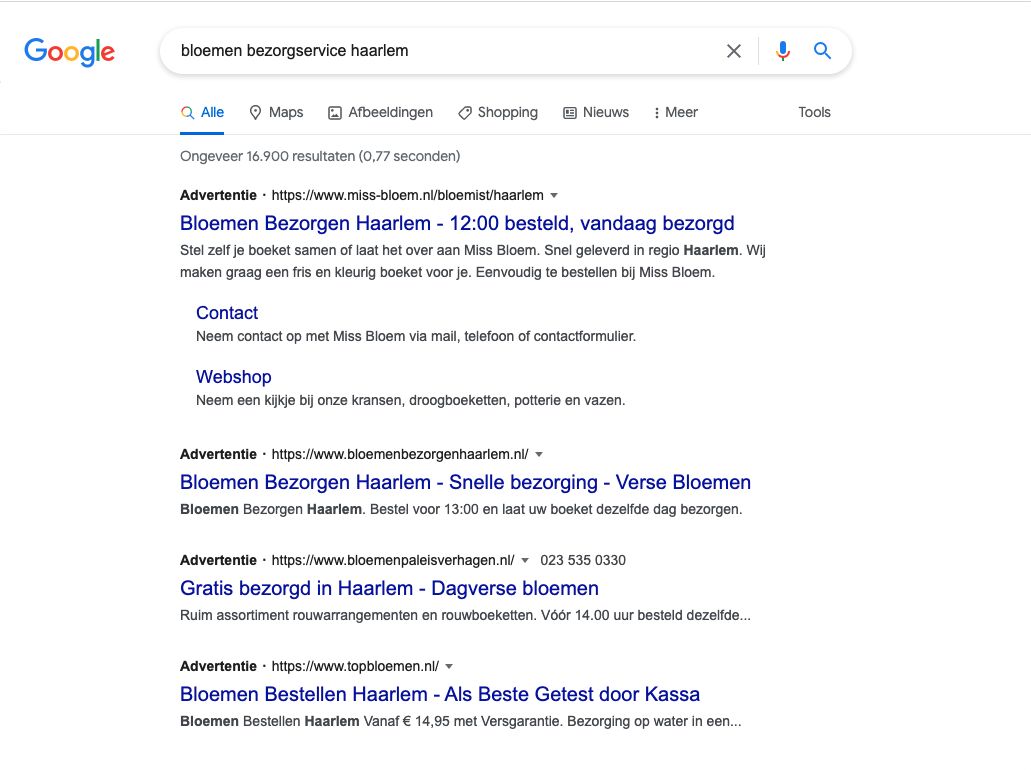Start voice search with microphone icon
Viewport: 1031px width, 770px height.
782,51
